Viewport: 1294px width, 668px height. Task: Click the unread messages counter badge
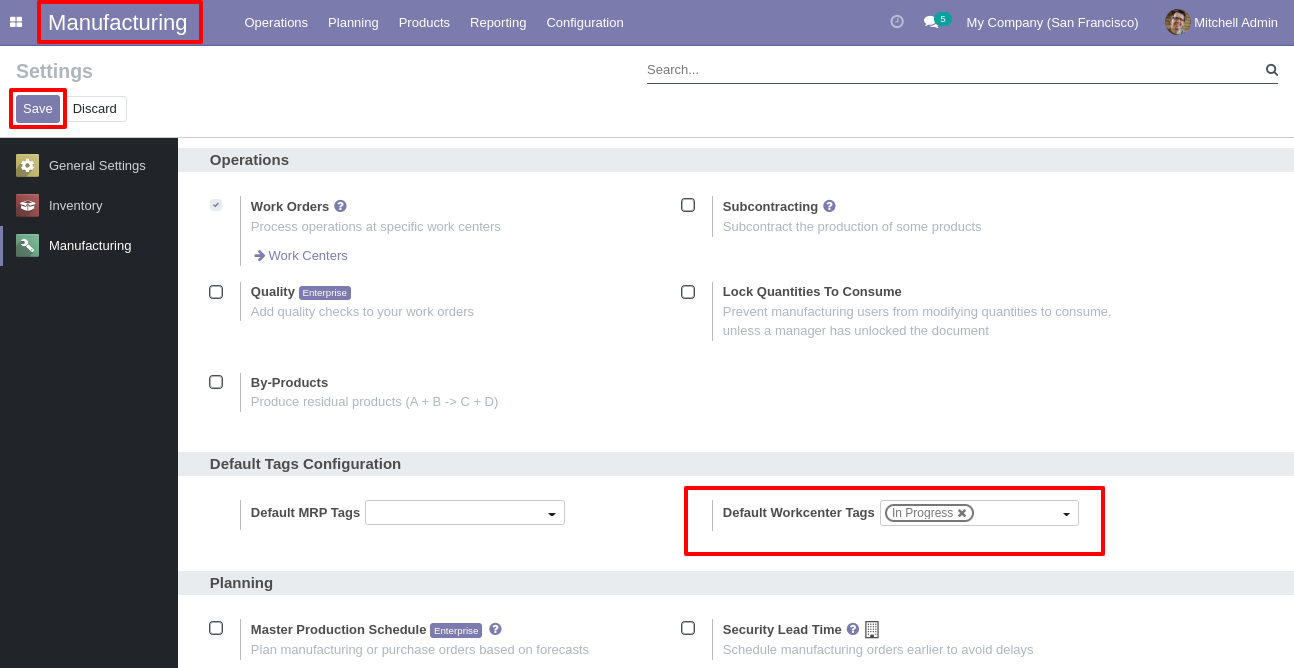point(942,18)
